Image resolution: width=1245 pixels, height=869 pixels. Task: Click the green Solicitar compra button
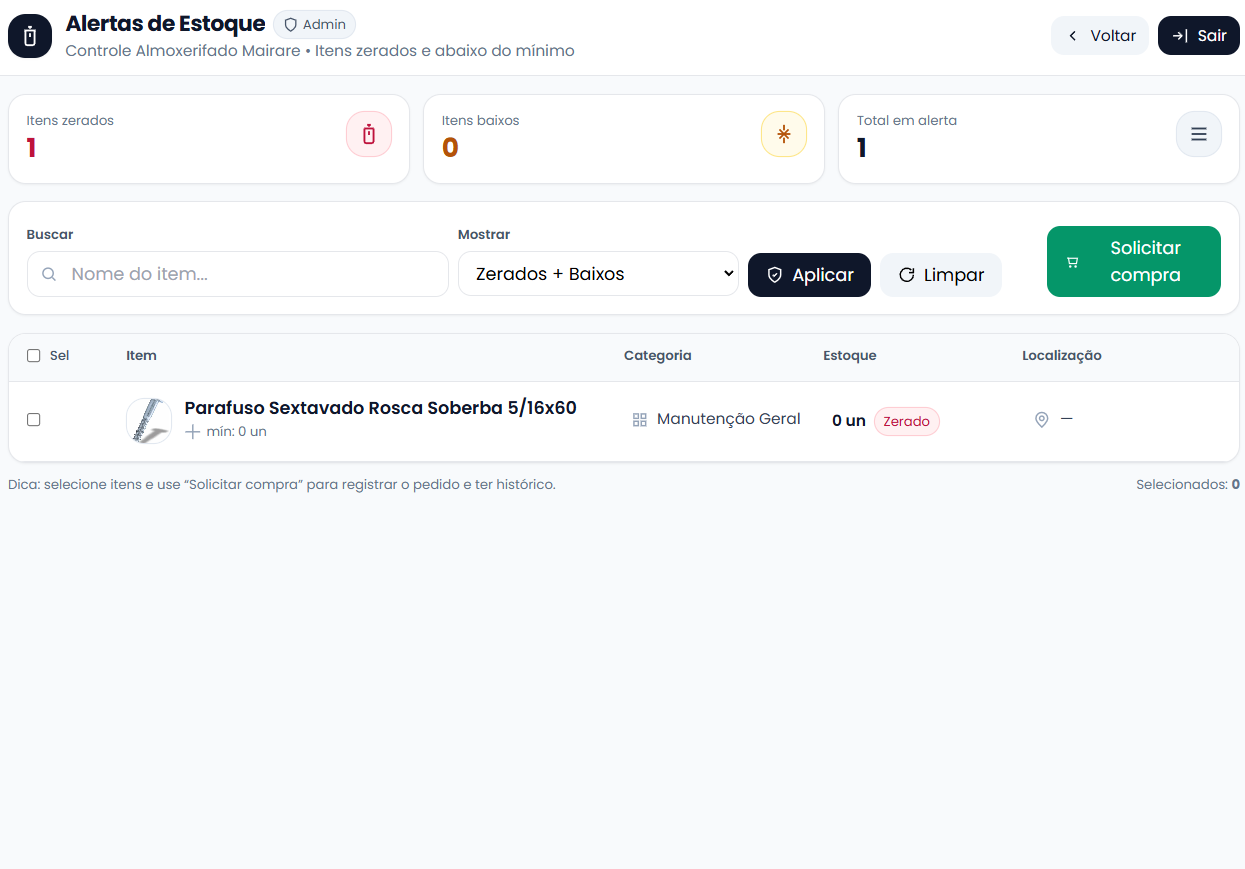[1133, 262]
